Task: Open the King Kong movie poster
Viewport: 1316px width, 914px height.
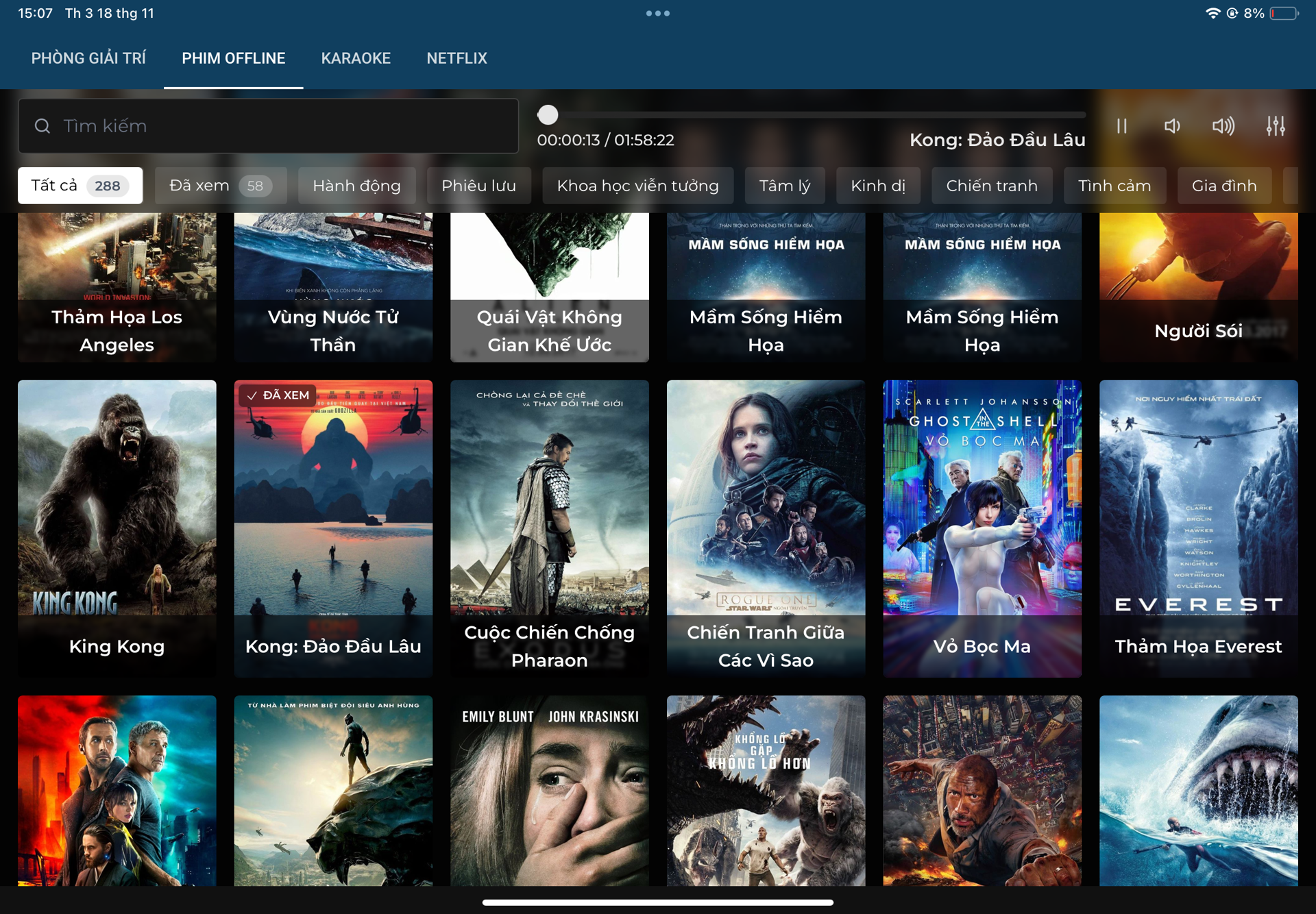Action: point(117,528)
